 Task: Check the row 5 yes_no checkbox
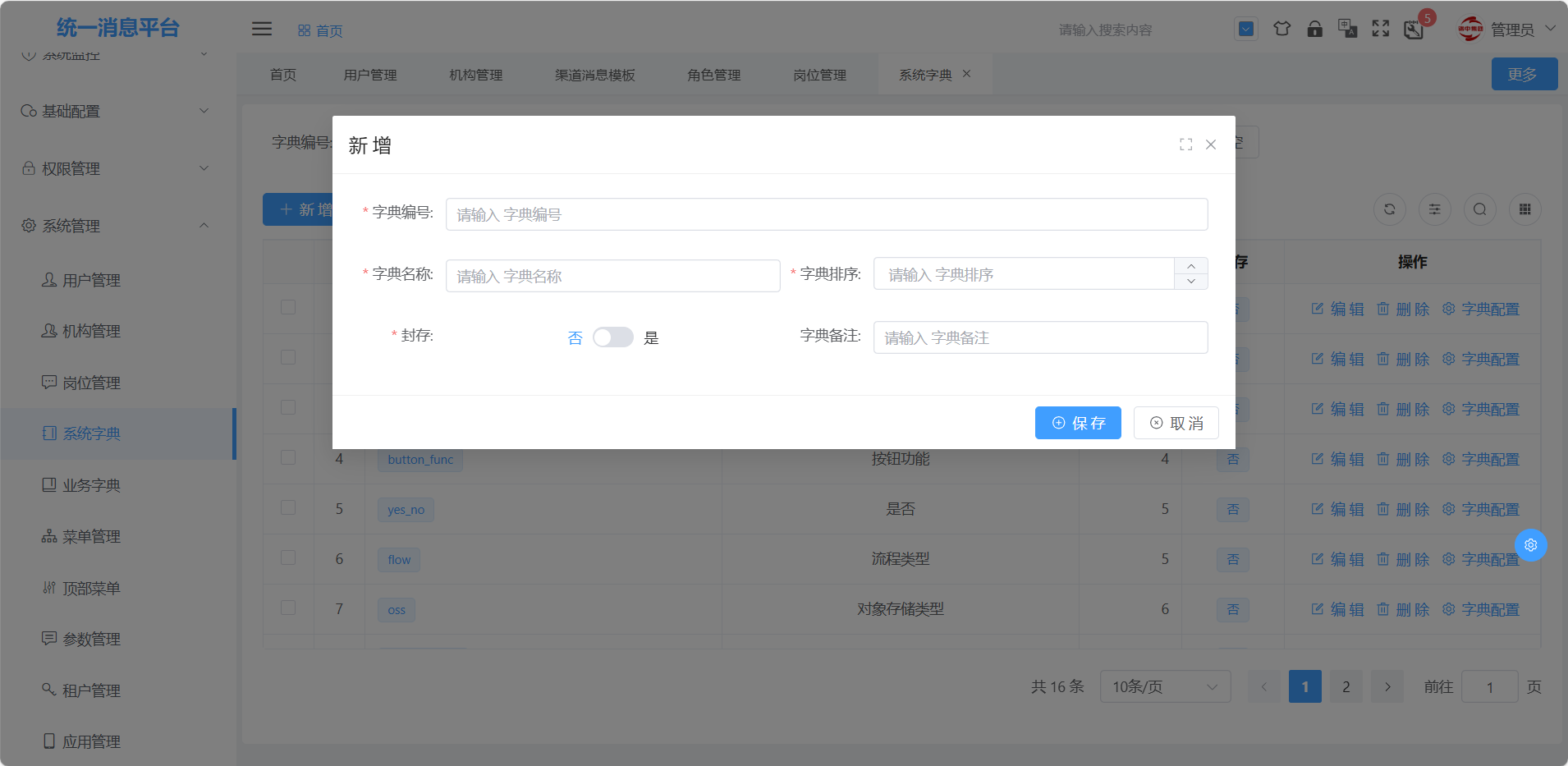point(288,507)
